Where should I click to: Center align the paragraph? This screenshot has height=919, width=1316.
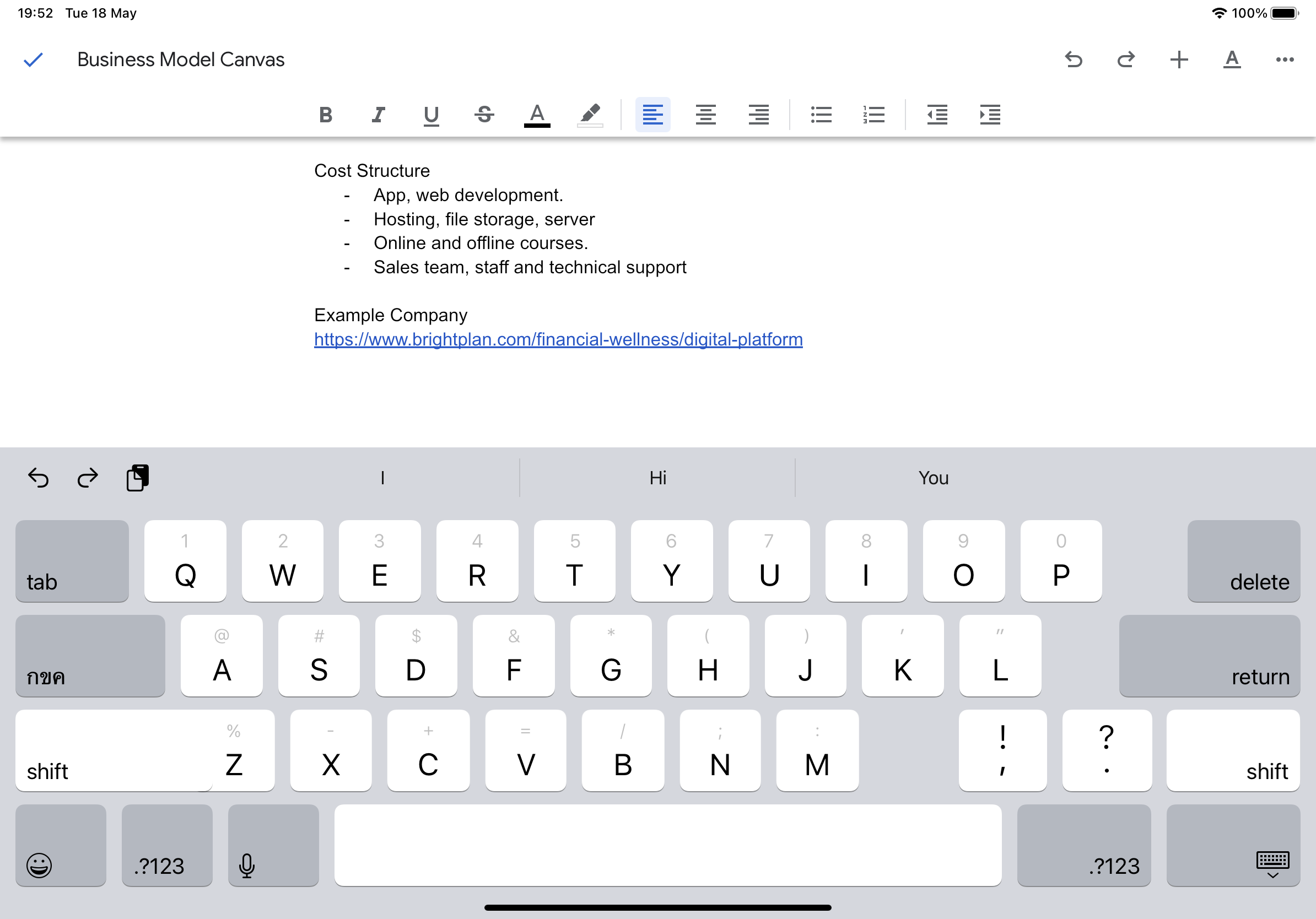point(705,115)
